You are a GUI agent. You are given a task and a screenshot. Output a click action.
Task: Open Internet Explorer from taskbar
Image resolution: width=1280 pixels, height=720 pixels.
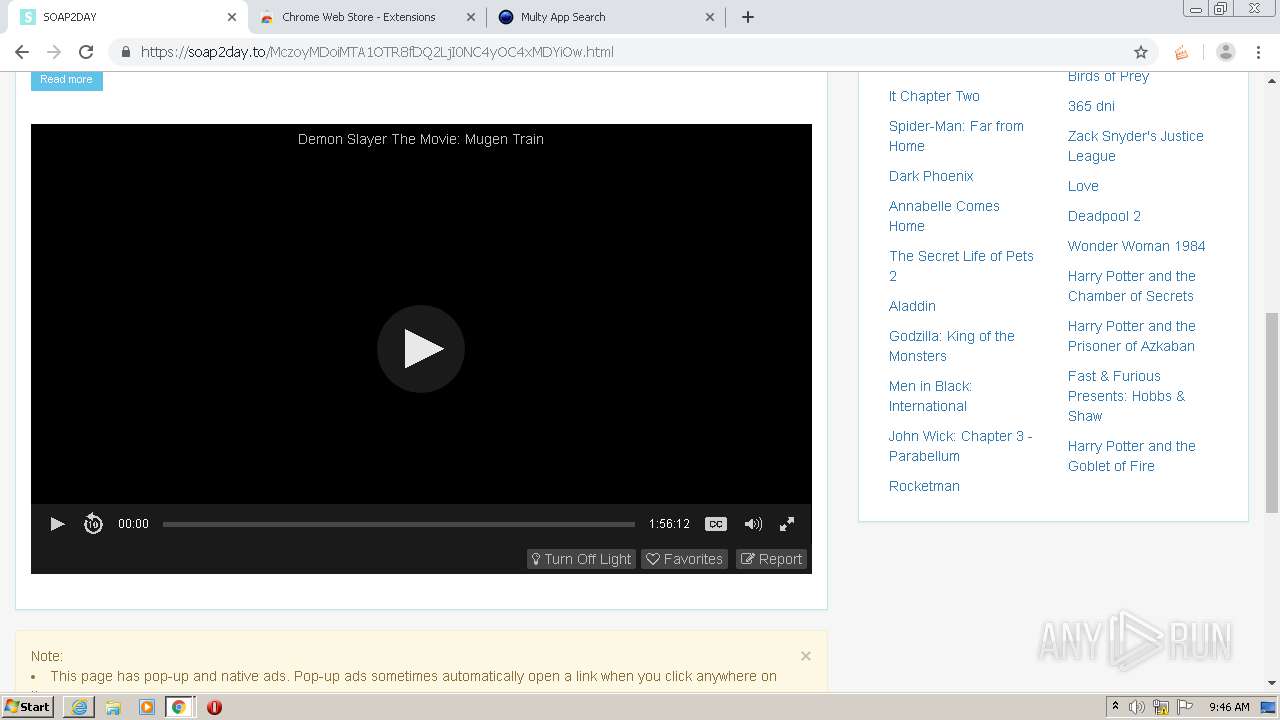pyautogui.click(x=79, y=707)
